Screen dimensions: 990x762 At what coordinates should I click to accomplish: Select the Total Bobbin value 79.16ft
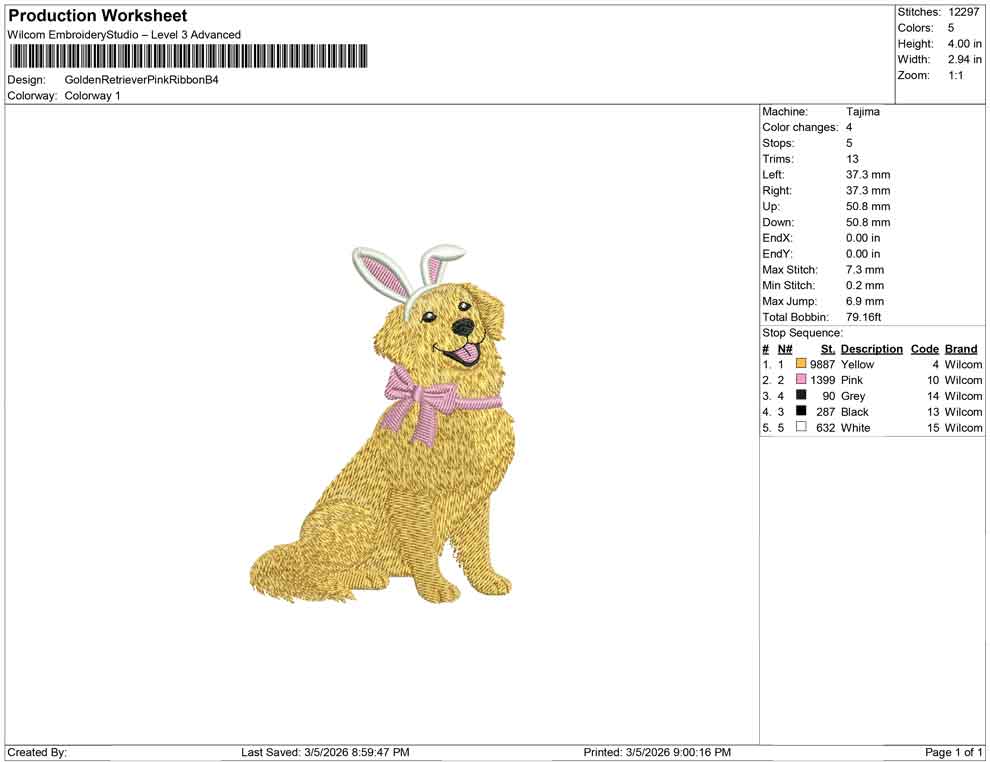(865, 316)
